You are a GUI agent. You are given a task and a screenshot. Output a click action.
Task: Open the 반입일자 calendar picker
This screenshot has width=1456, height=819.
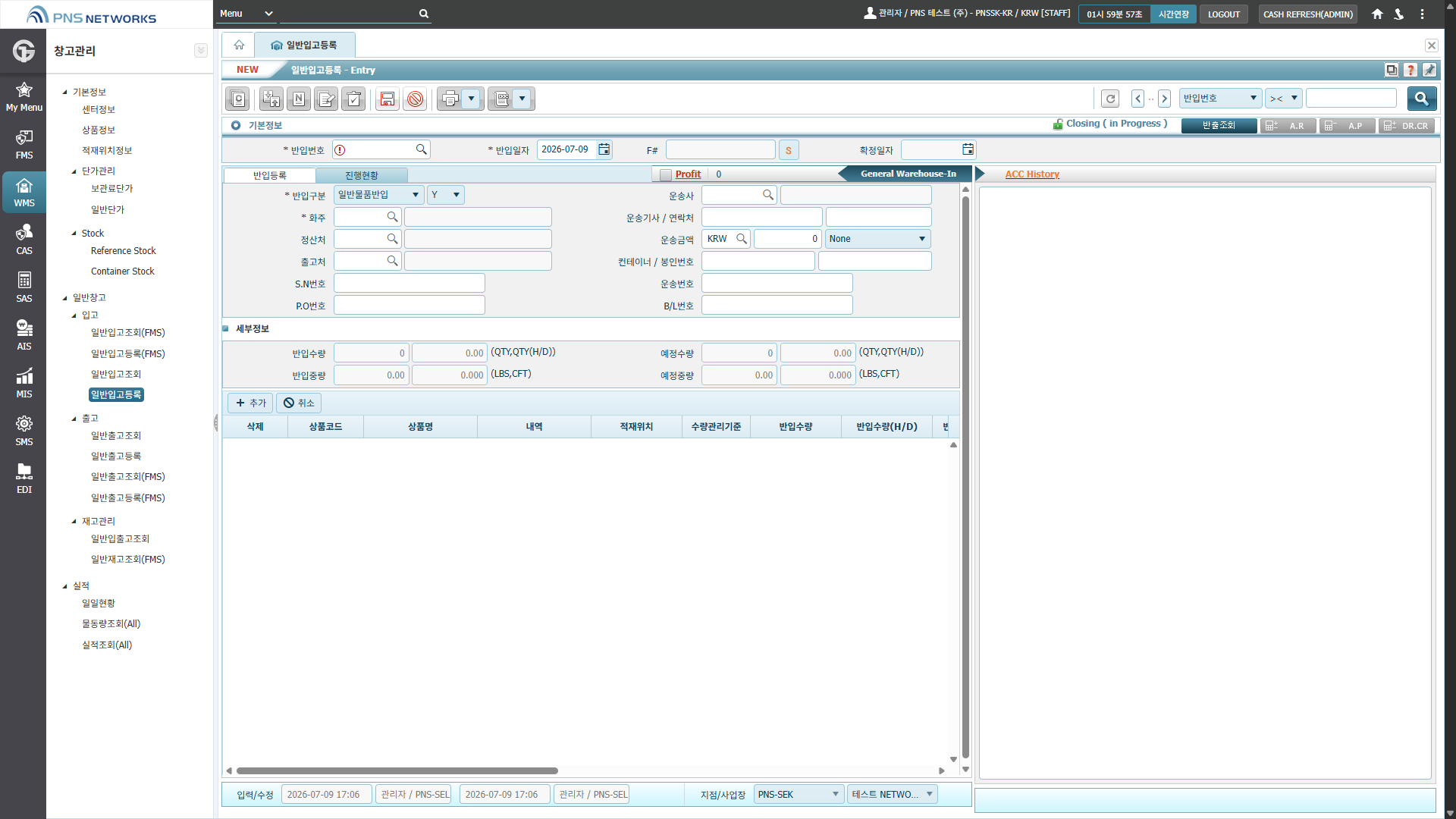click(604, 149)
